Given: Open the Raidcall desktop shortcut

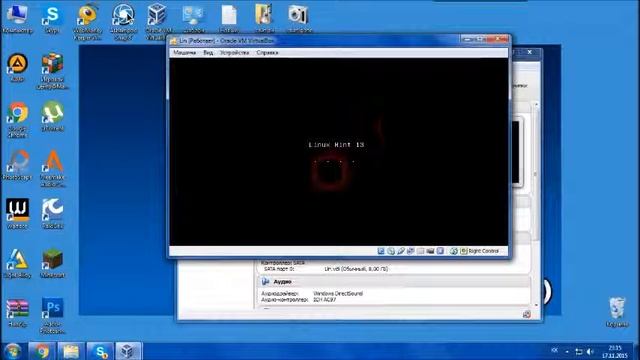Looking at the screenshot, I should 52,213.
